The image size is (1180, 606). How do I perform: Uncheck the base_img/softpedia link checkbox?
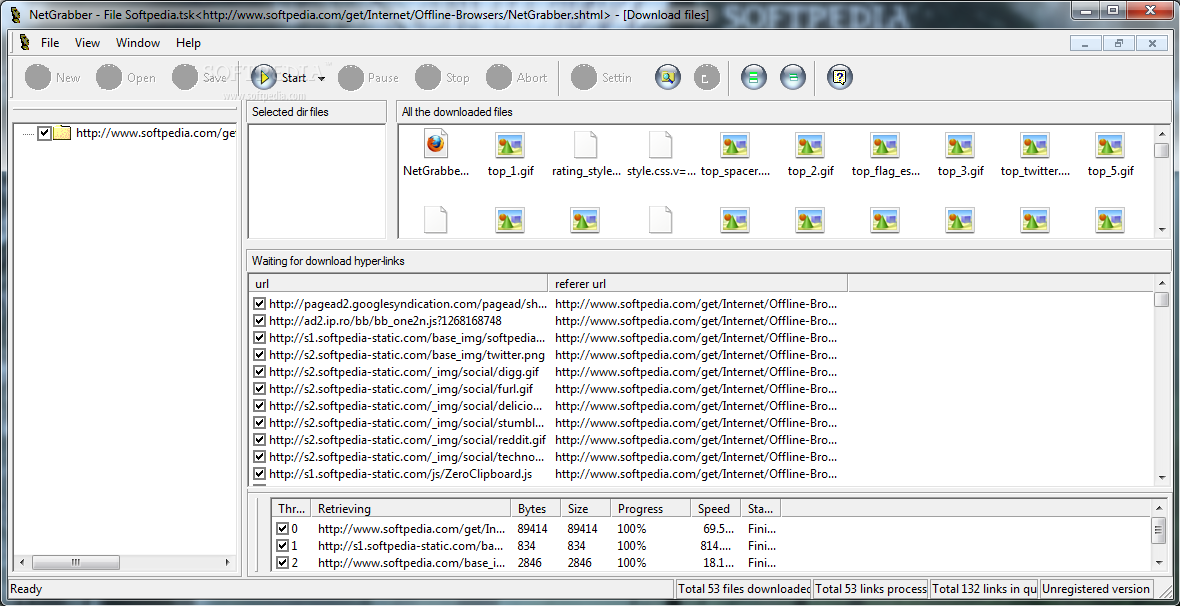click(x=260, y=338)
